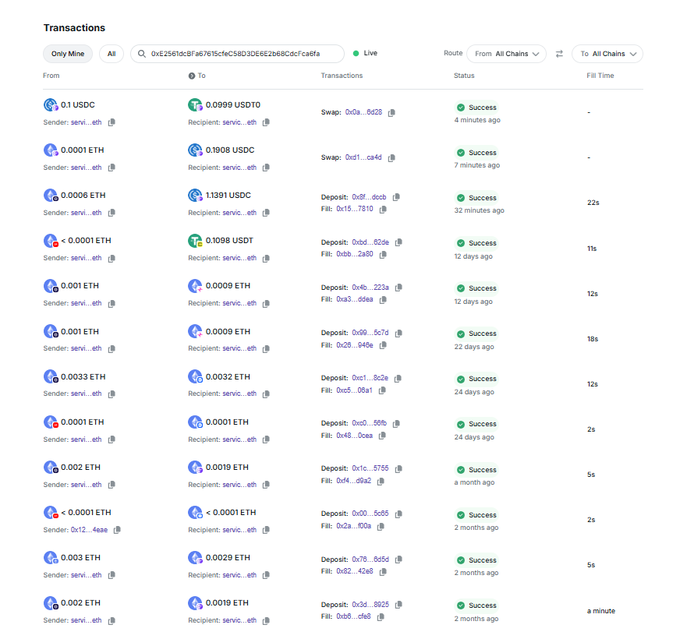Screen dimensions: 680x639
Task: Switch to the All transactions filter
Action: (x=111, y=54)
